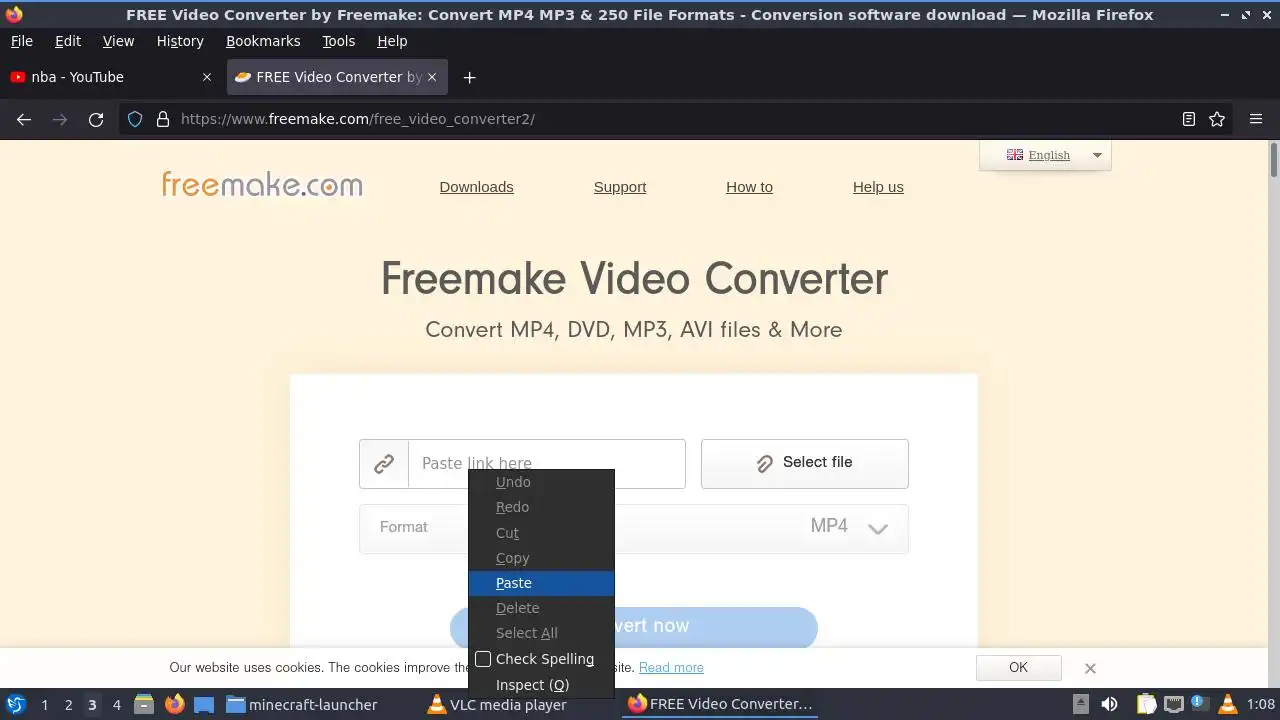Image resolution: width=1280 pixels, height=720 pixels.
Task: Open the Bookmarks menu
Action: 263,41
